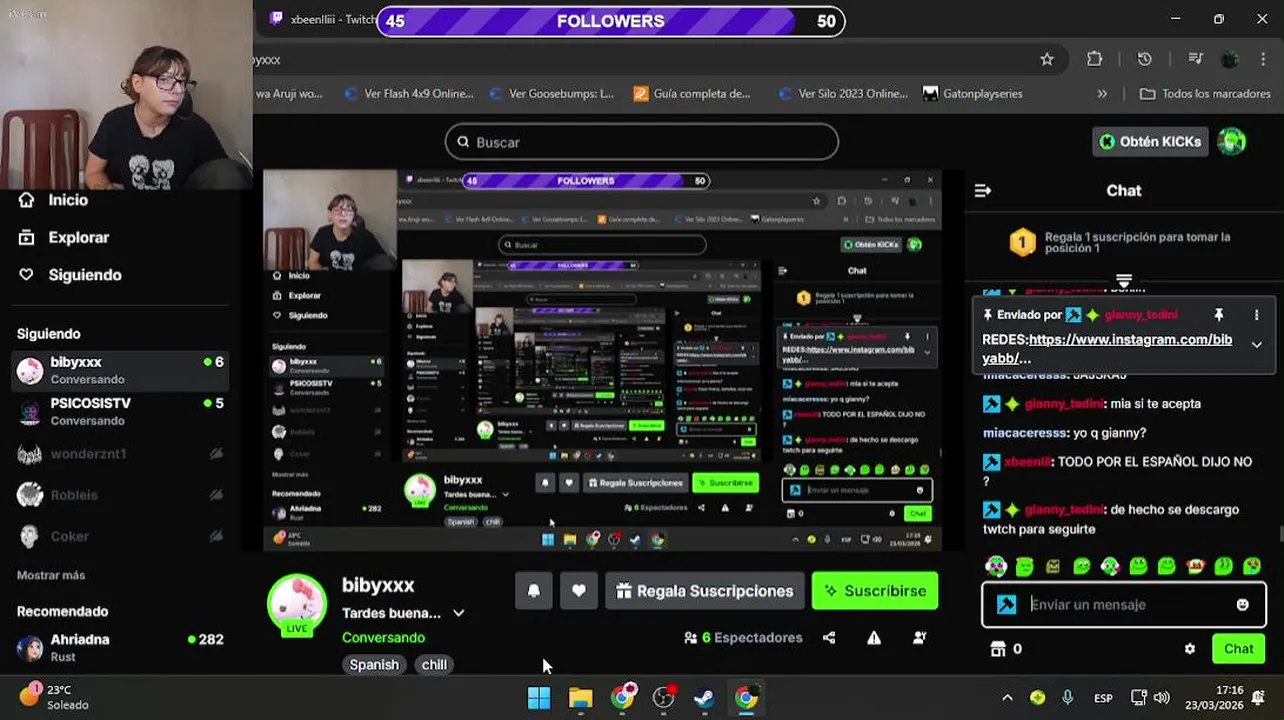The width and height of the screenshot is (1284, 720).
Task: Open the user profile avatar menu
Action: point(1231,142)
